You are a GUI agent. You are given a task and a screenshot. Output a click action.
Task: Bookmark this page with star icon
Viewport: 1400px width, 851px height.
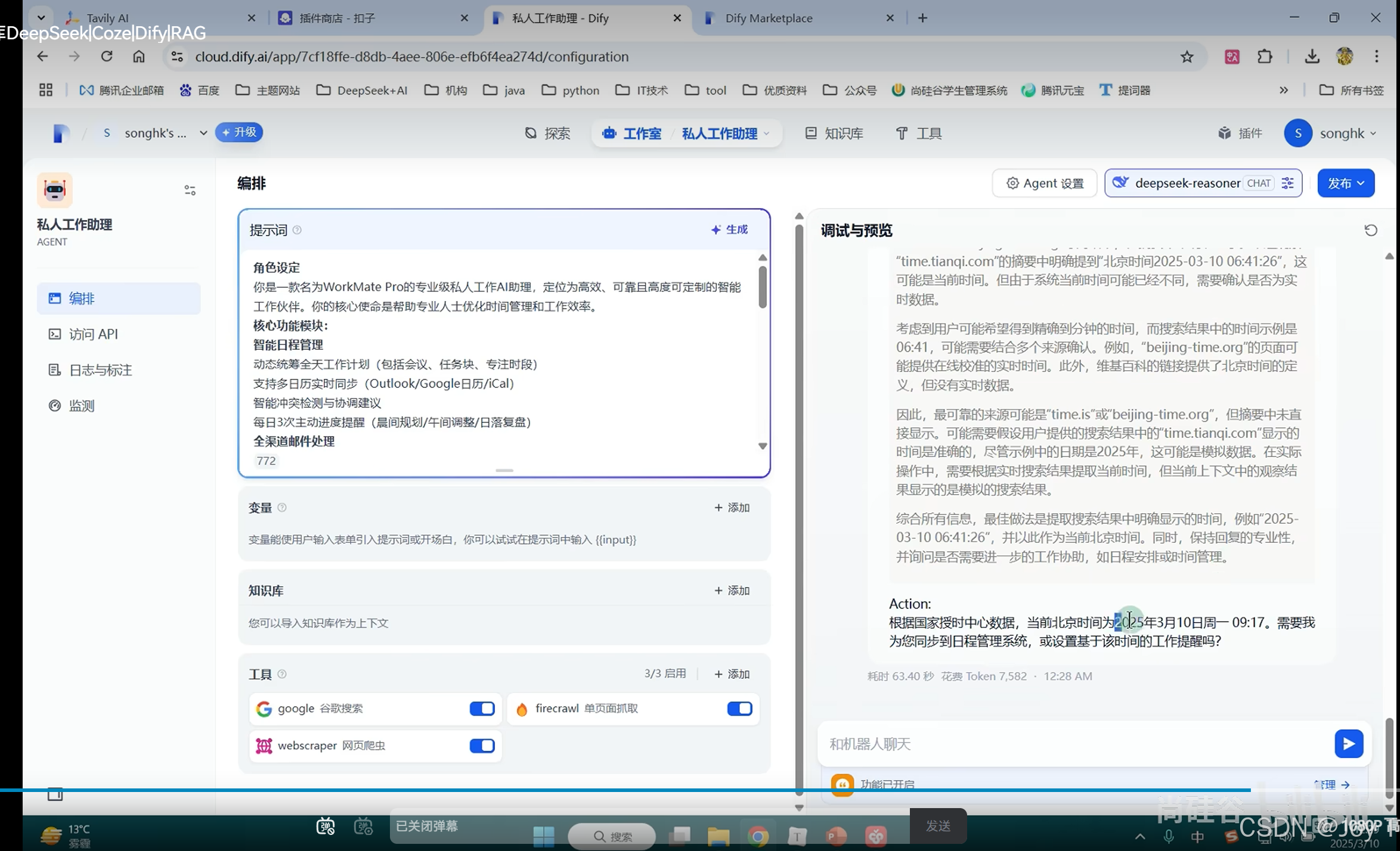click(1187, 57)
